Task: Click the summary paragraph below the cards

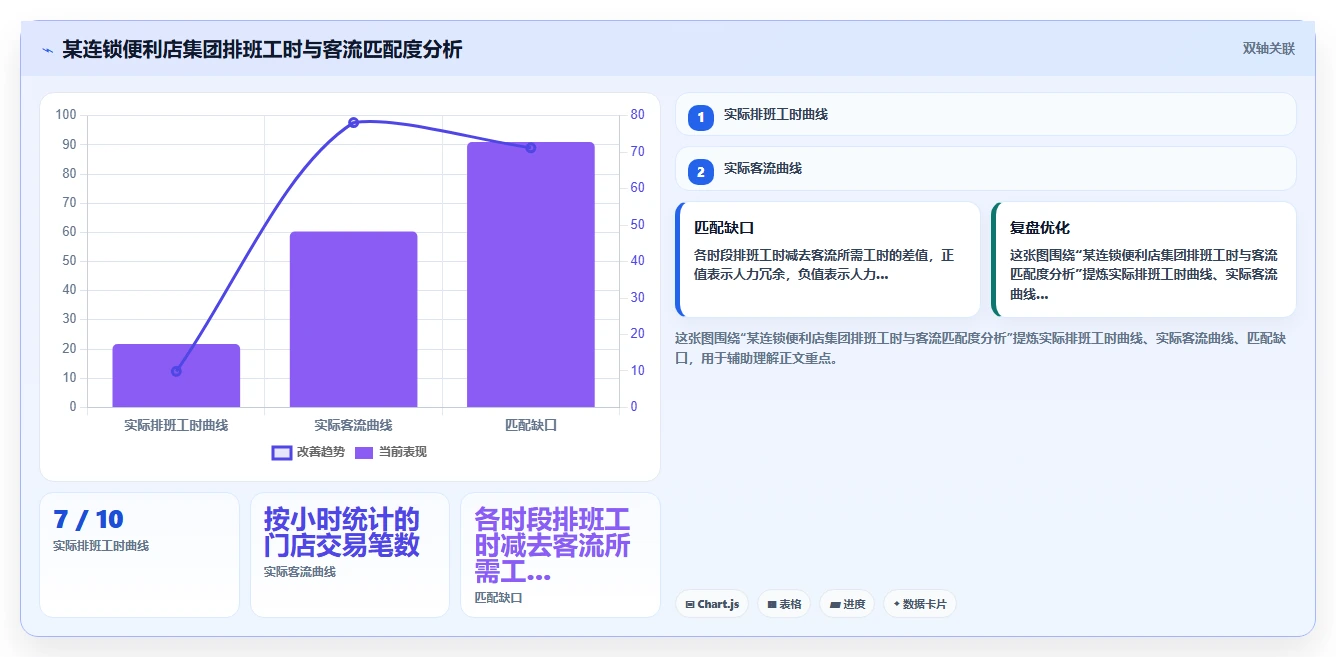Action: pos(980,348)
